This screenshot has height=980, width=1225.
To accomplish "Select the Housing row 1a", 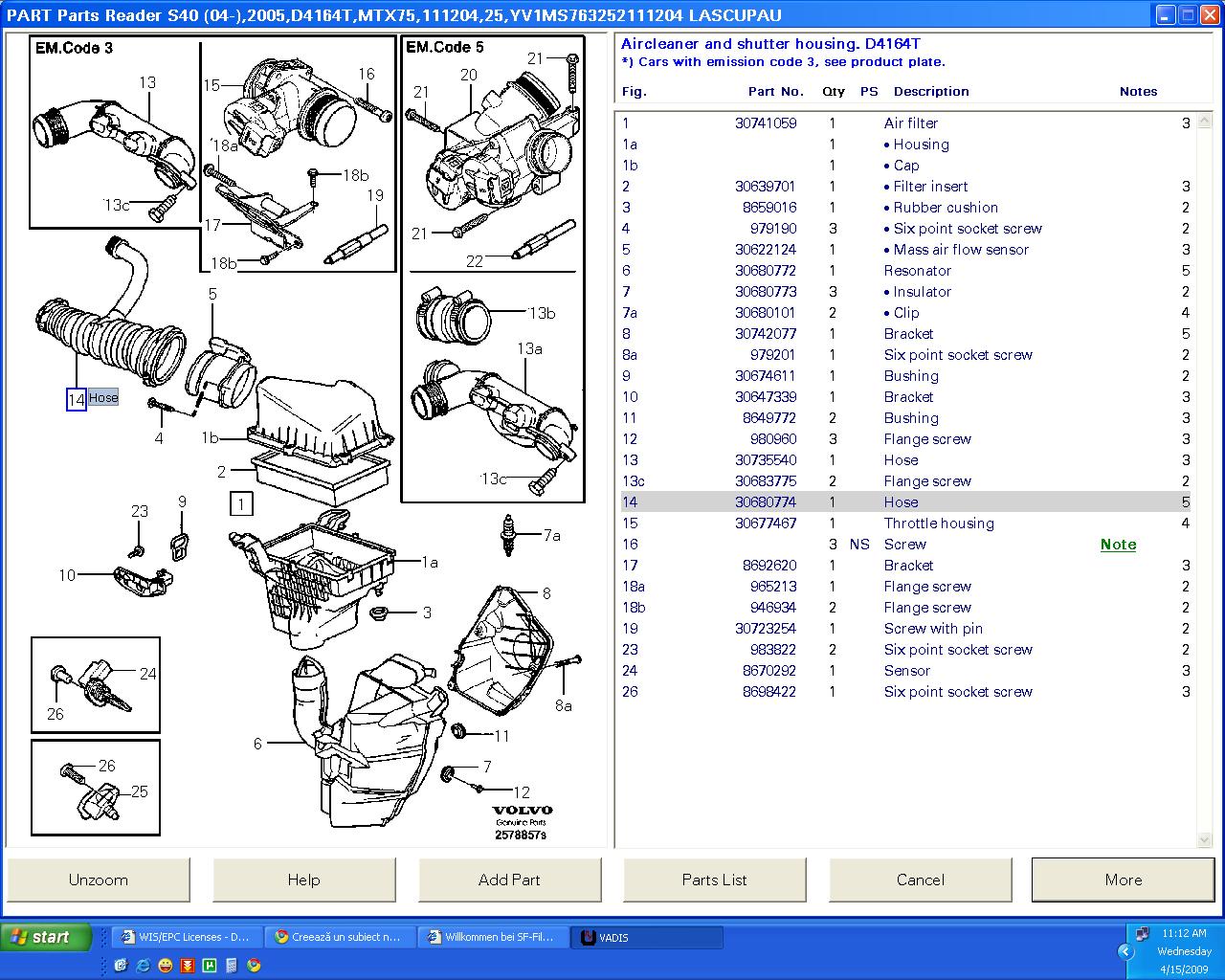I will (x=905, y=145).
